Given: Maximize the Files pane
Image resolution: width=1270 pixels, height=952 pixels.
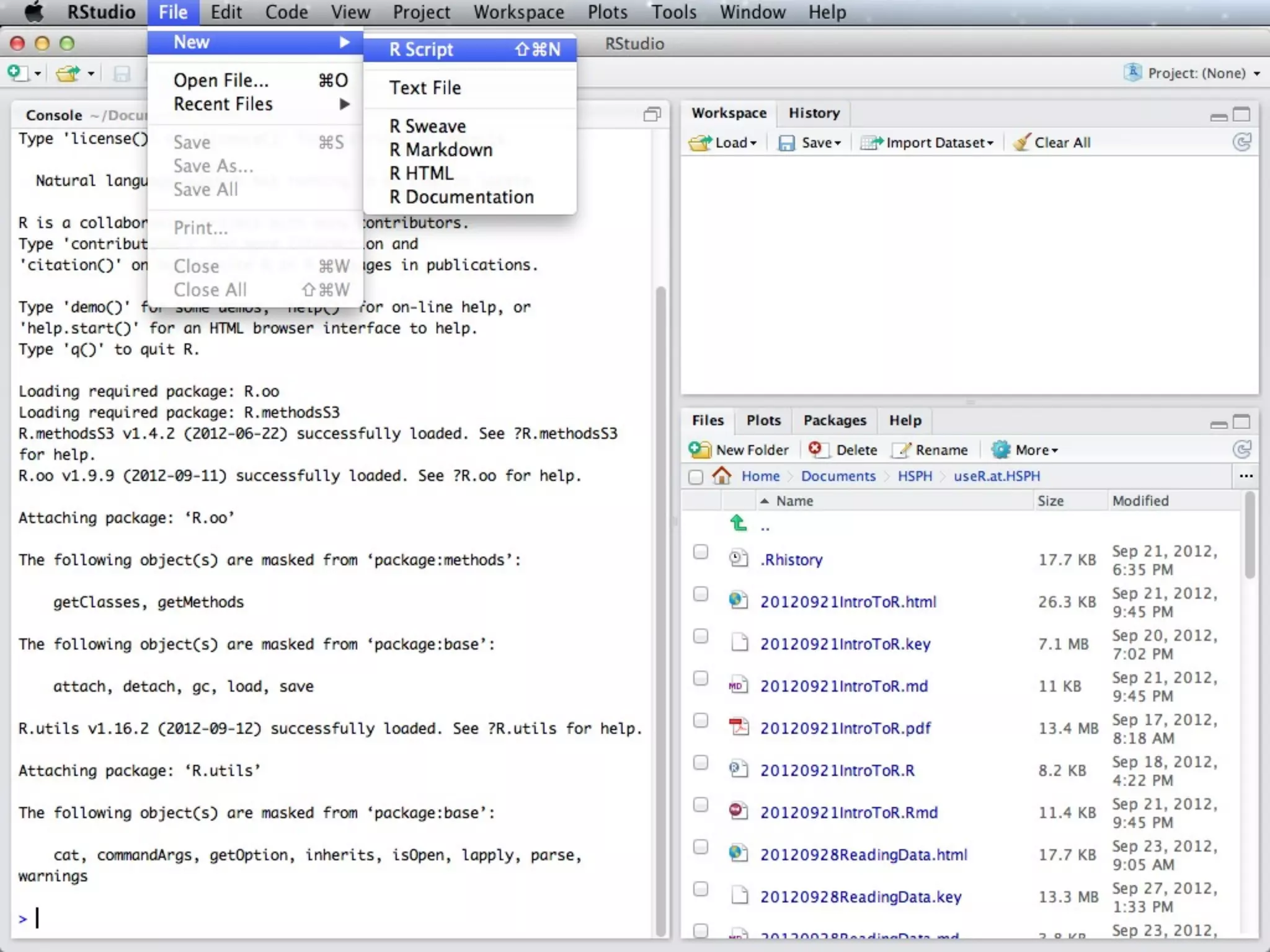Looking at the screenshot, I should [x=1241, y=421].
